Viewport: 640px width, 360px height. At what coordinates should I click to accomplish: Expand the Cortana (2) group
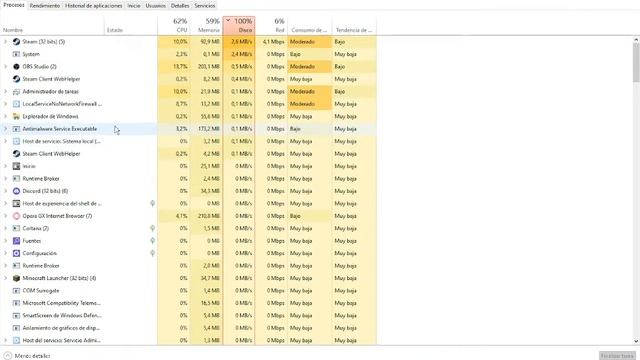pos(5,228)
